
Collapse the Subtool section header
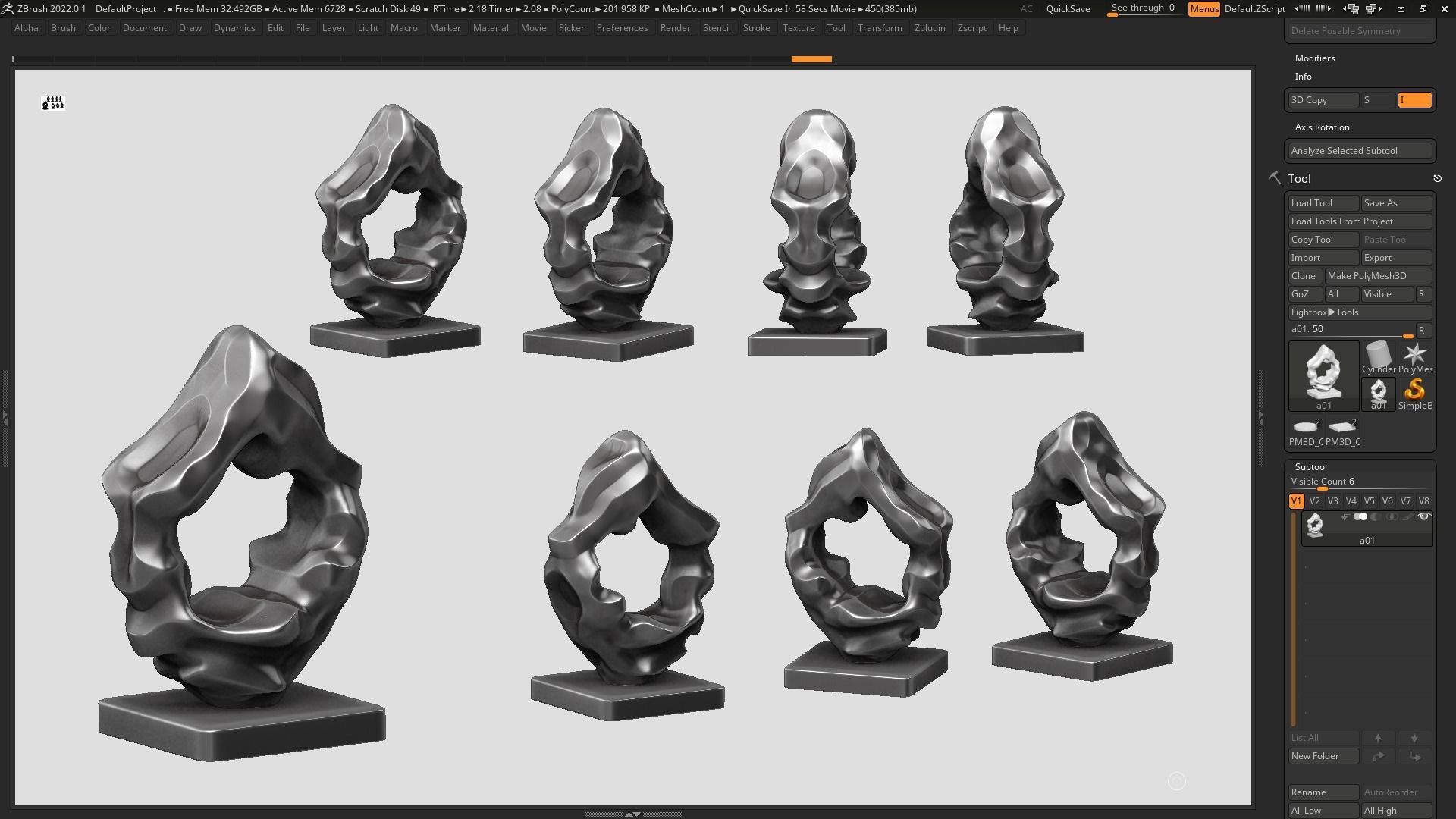click(x=1310, y=467)
